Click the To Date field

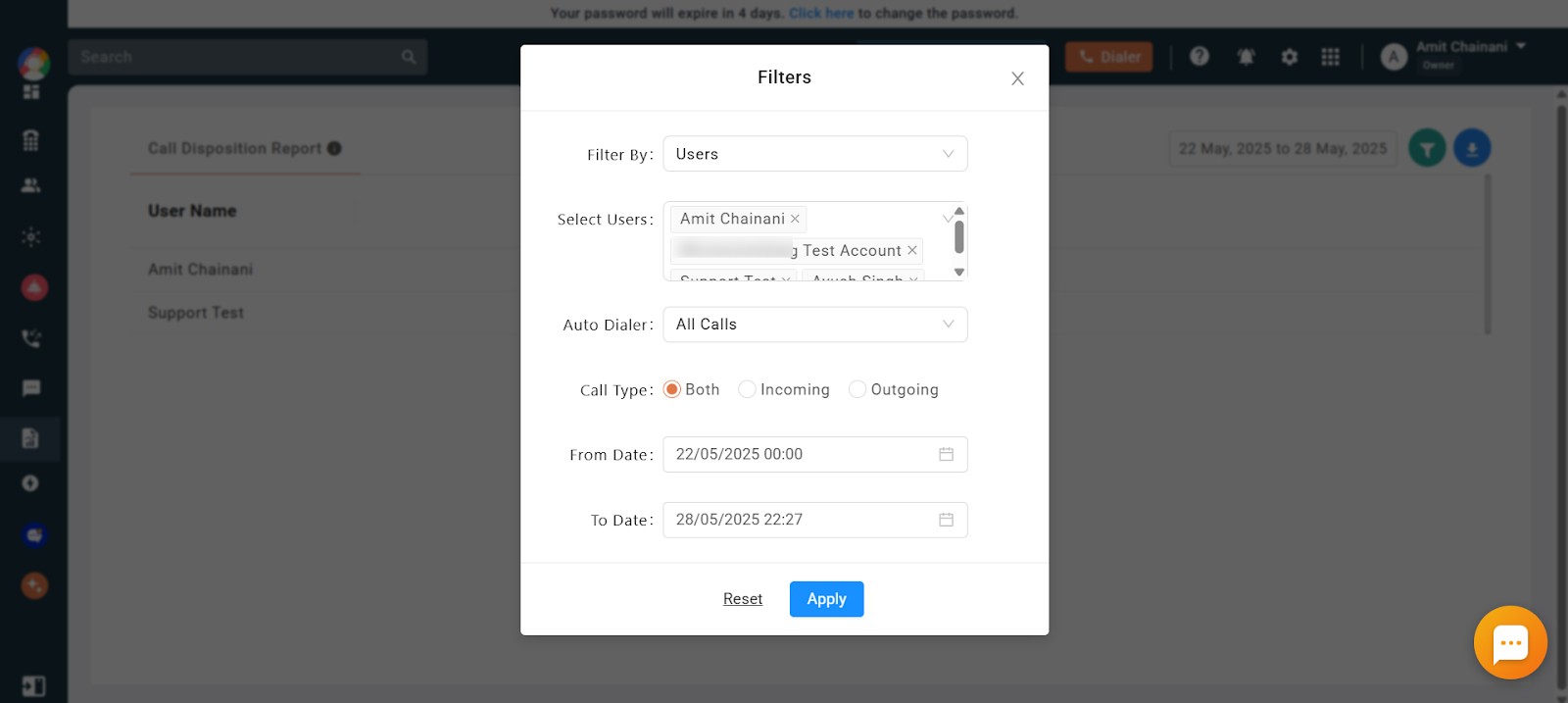coord(814,520)
